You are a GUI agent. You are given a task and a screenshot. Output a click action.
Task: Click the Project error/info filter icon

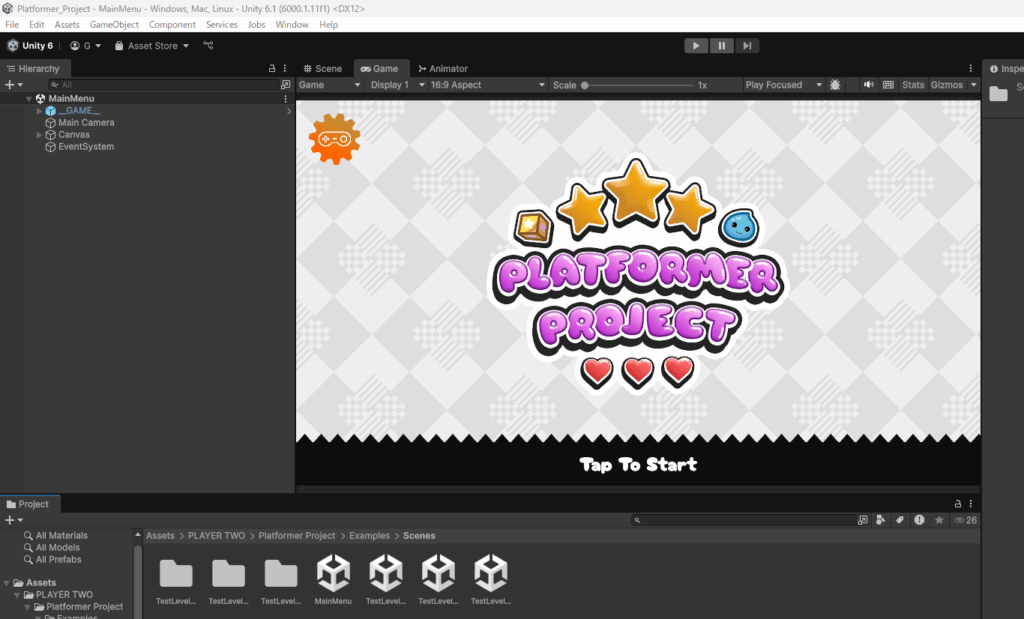click(920, 520)
